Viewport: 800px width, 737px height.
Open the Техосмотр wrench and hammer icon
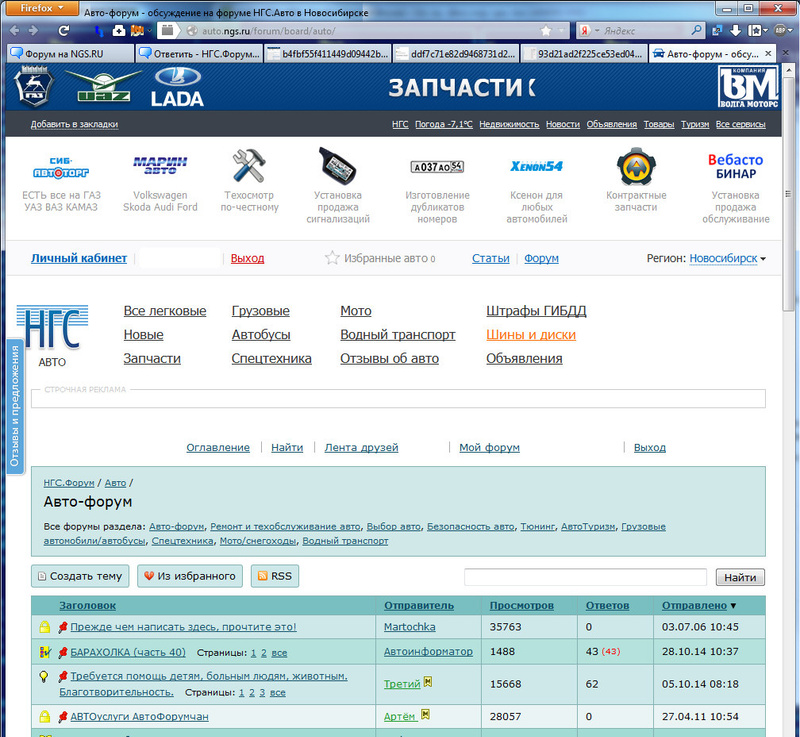[247, 165]
